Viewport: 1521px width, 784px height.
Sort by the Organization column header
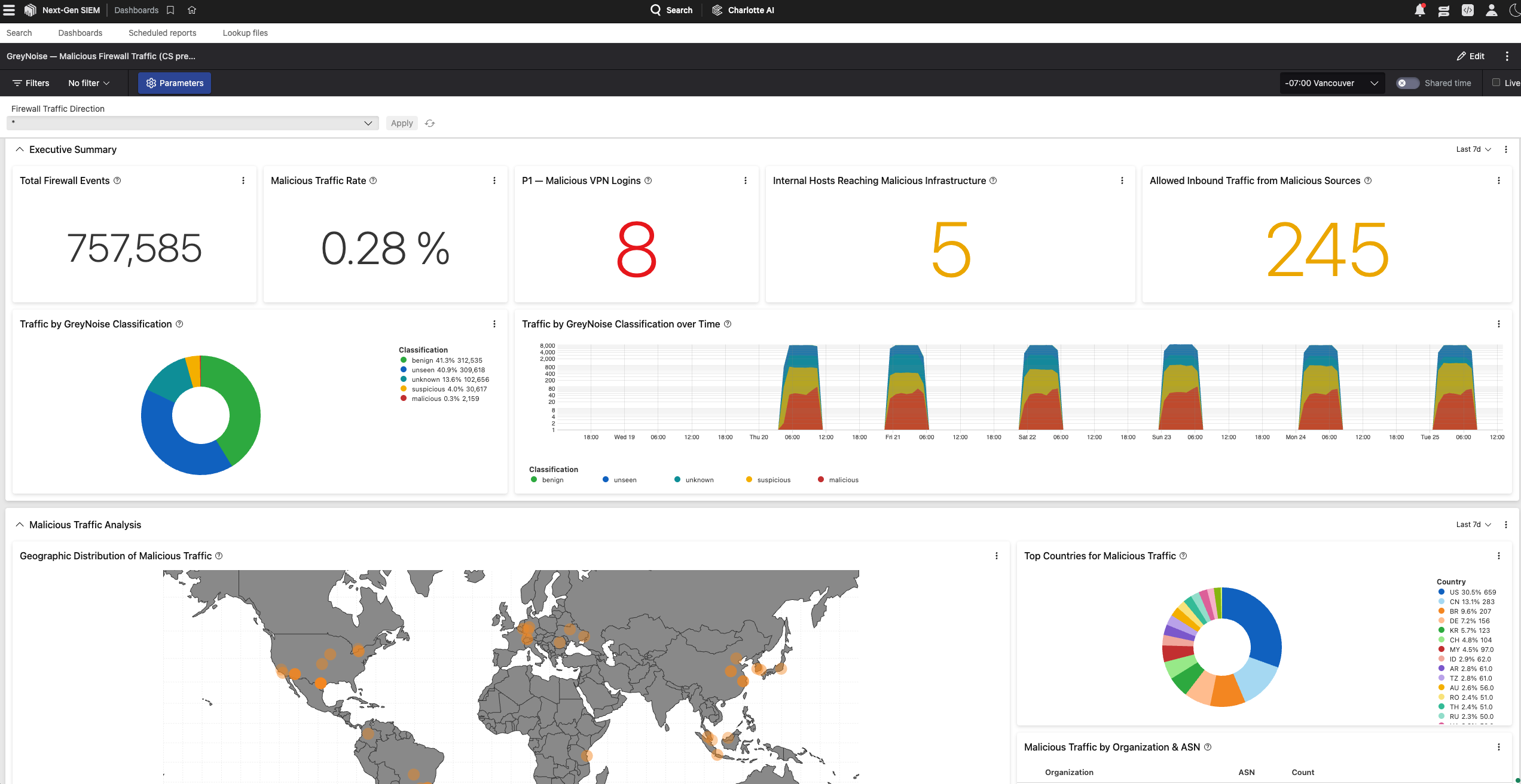pyautogui.click(x=1069, y=772)
